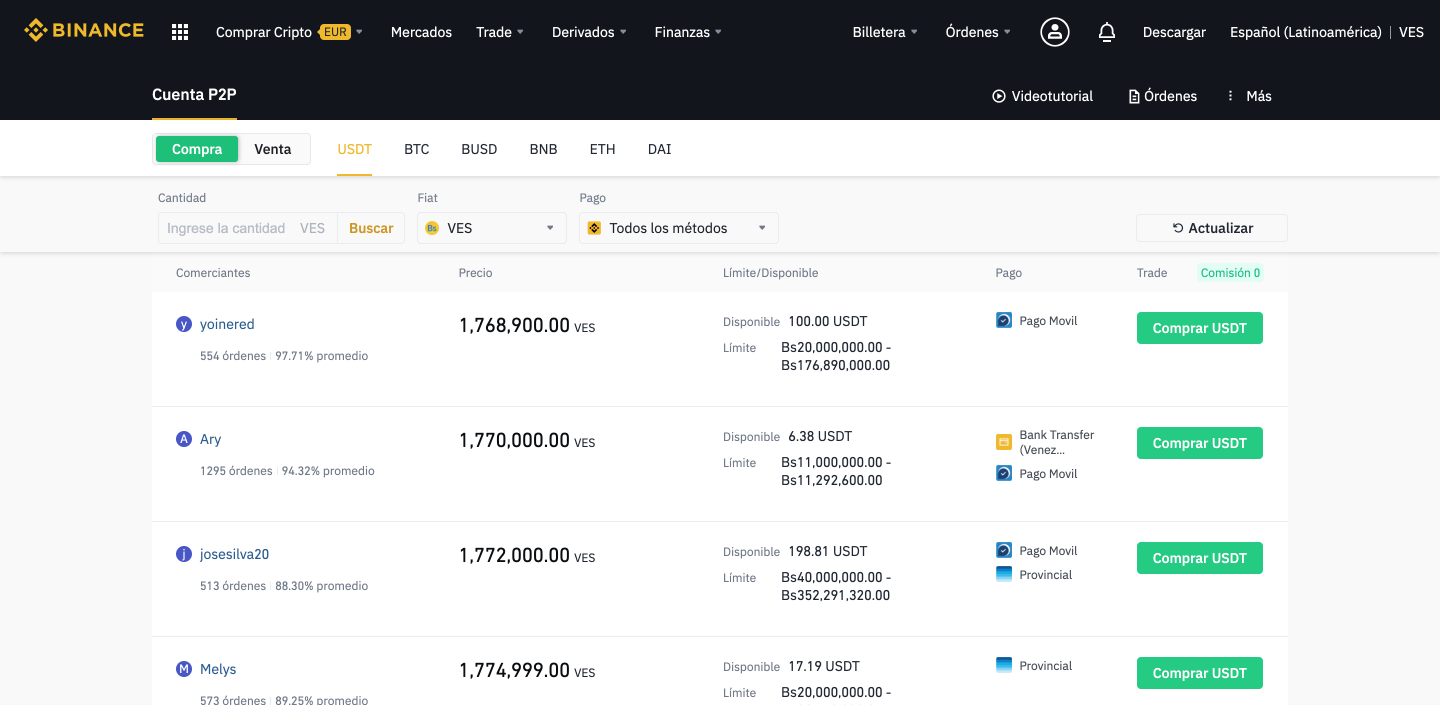
Task: Open the Más three-dot menu
Action: click(1231, 96)
